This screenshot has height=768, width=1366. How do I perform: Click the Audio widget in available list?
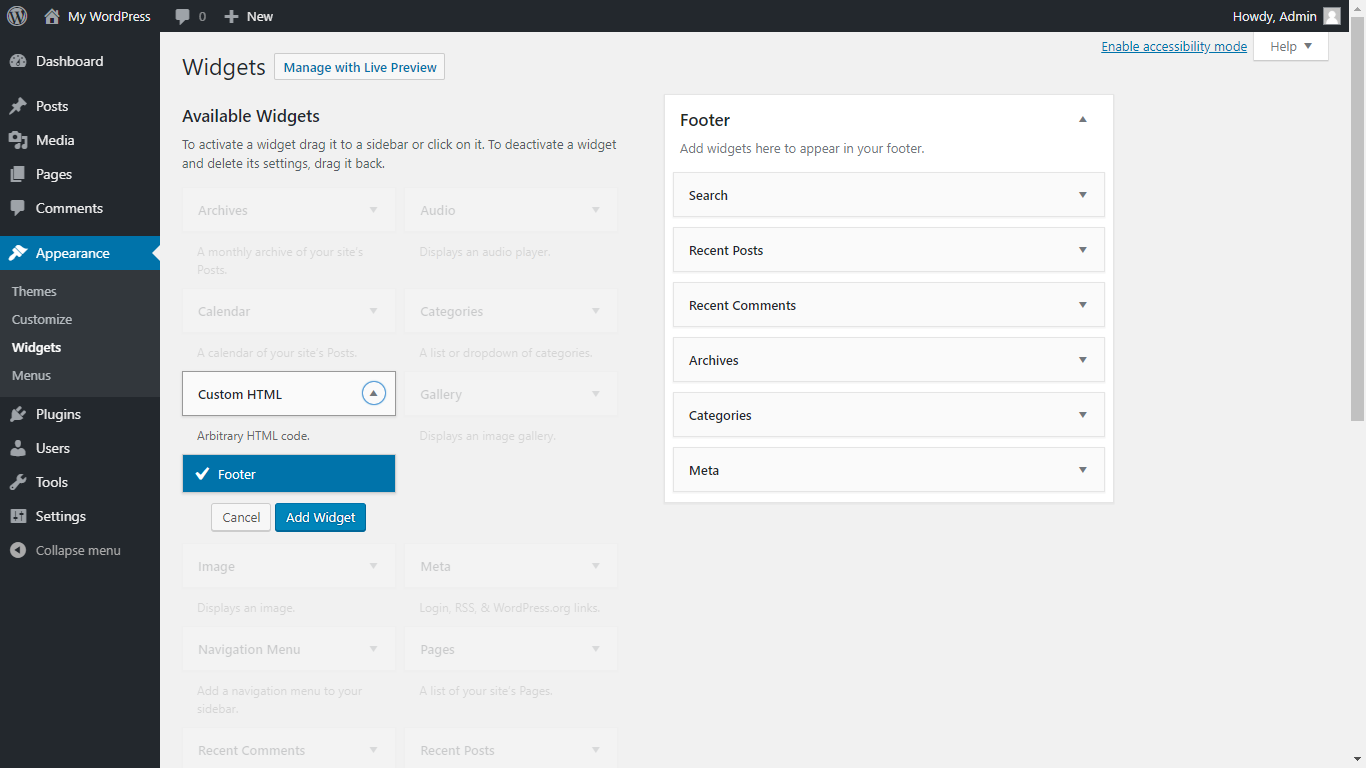[x=511, y=210]
